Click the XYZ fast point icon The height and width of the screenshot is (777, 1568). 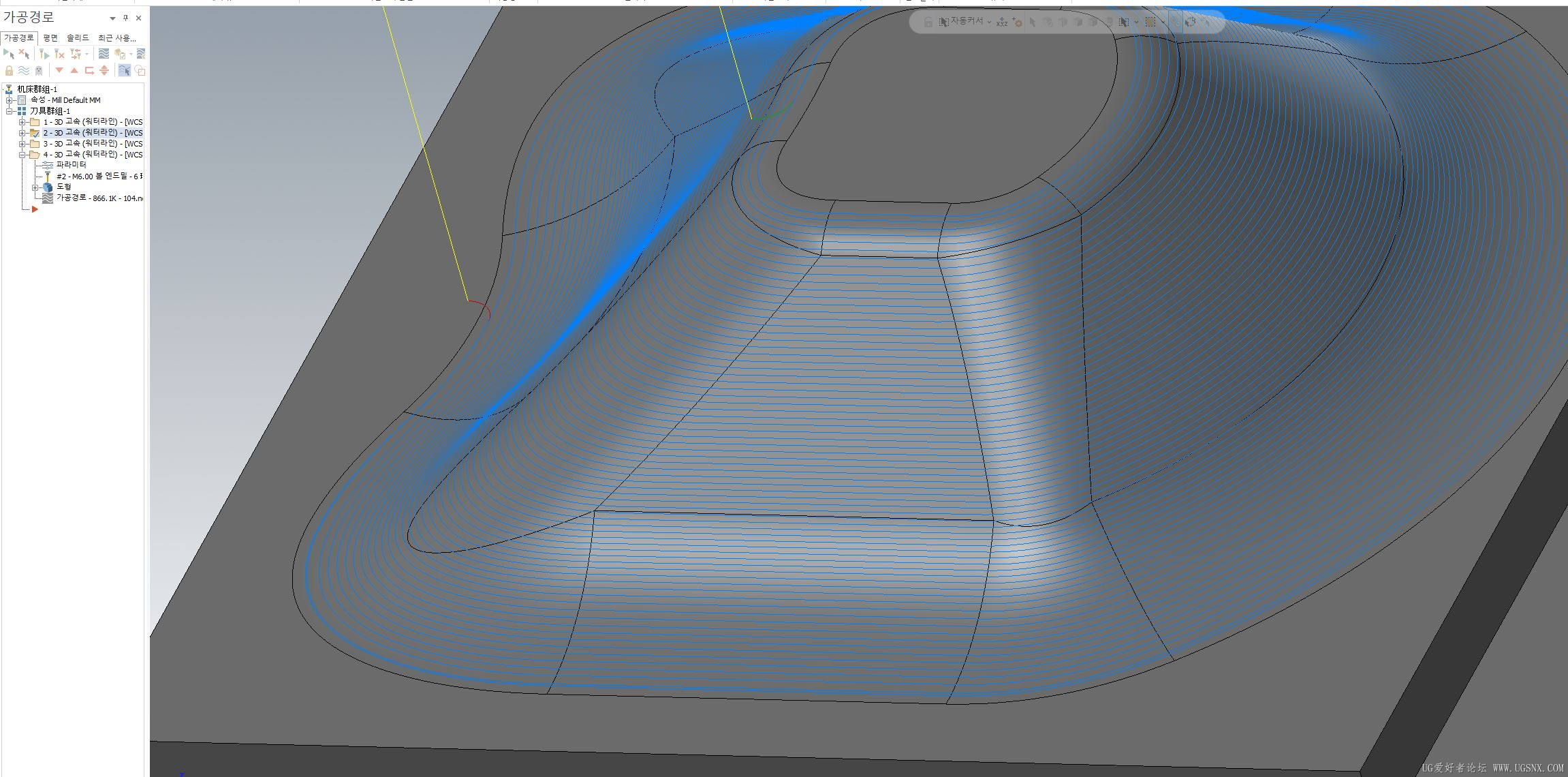point(1001,22)
